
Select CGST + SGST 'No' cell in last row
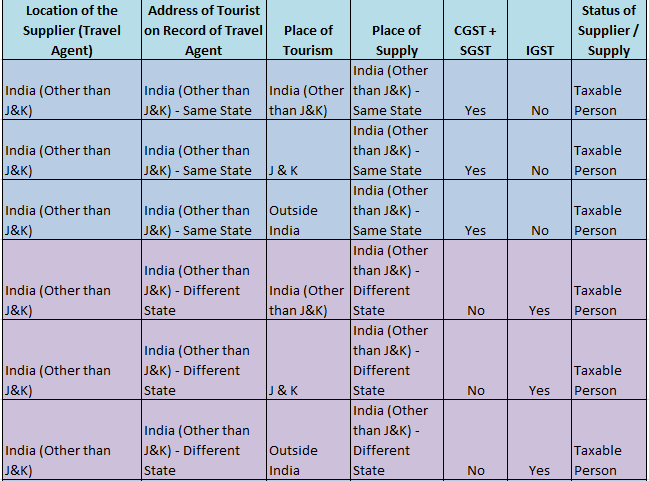(475, 470)
